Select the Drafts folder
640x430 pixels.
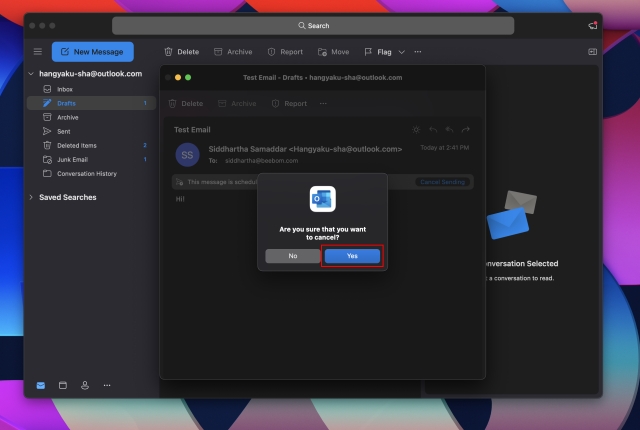[91, 103]
